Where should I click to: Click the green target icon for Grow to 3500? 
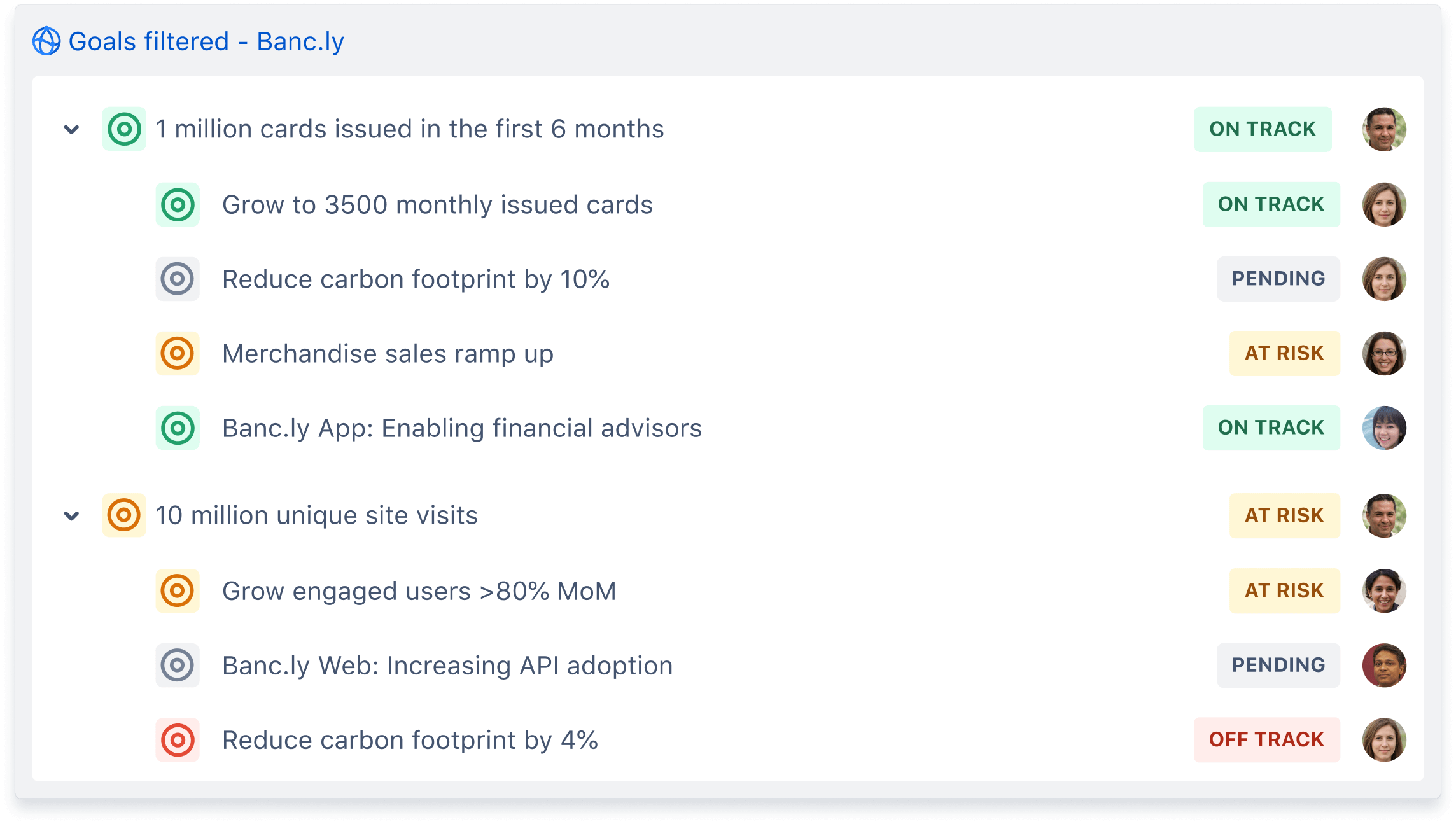[177, 204]
